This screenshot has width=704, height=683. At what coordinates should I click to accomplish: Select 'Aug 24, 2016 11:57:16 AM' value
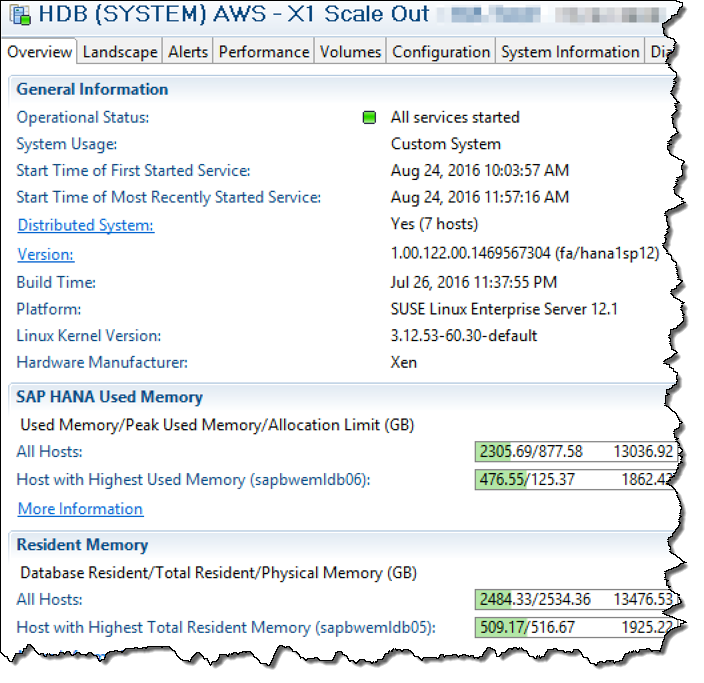click(480, 197)
